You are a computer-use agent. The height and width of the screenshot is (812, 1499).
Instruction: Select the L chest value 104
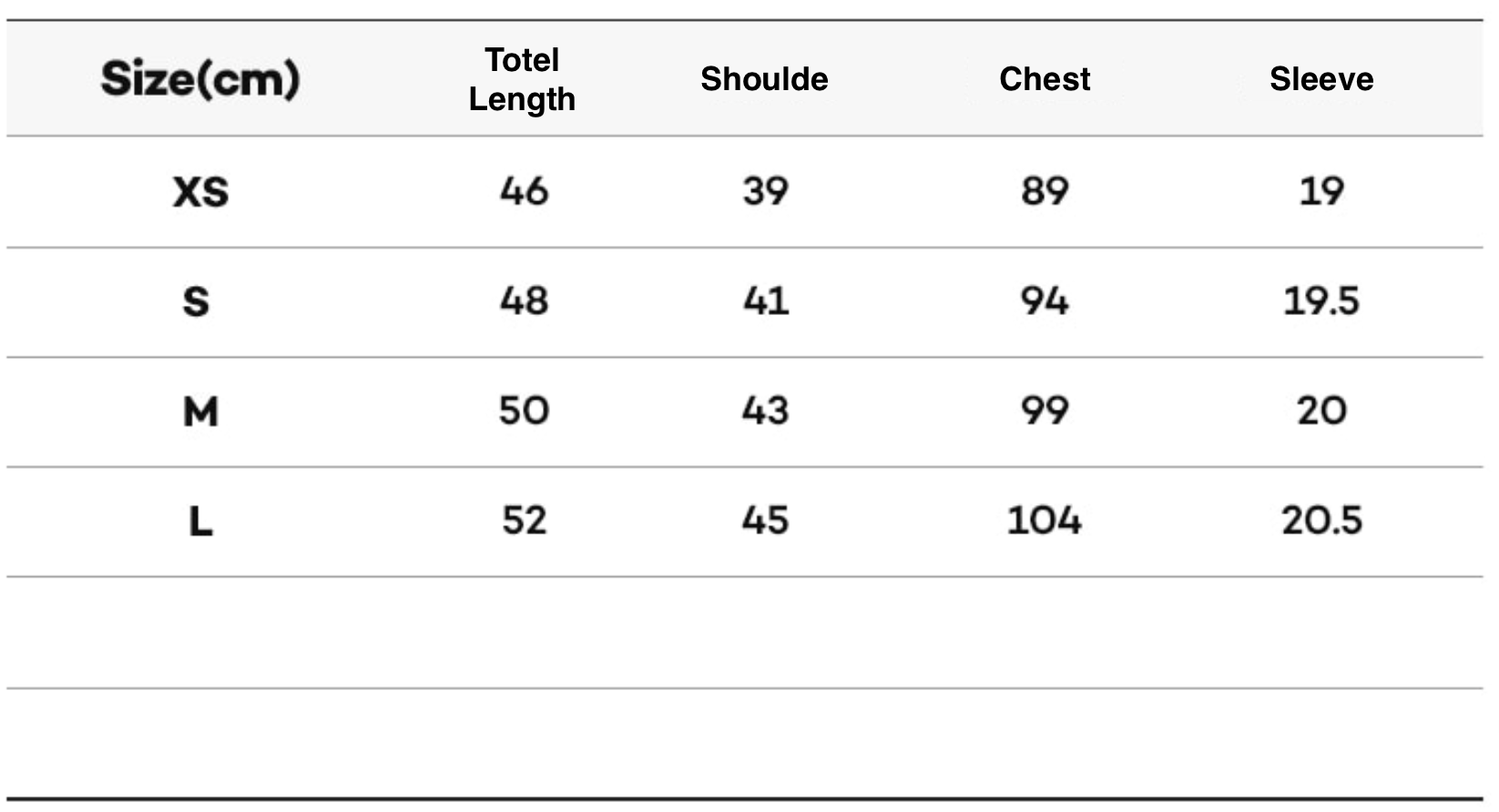coord(1045,521)
